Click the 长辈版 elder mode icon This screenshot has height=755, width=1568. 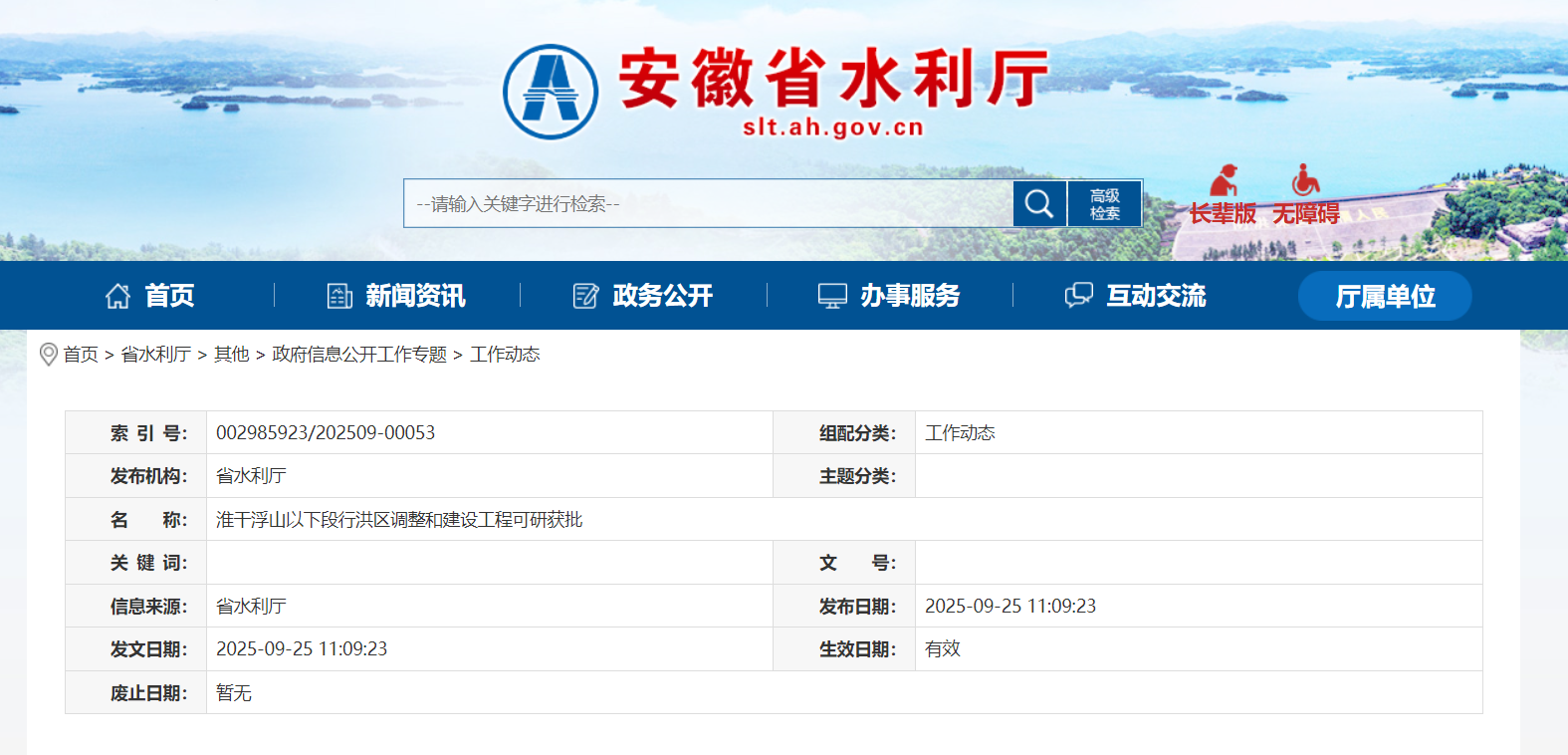click(1224, 180)
